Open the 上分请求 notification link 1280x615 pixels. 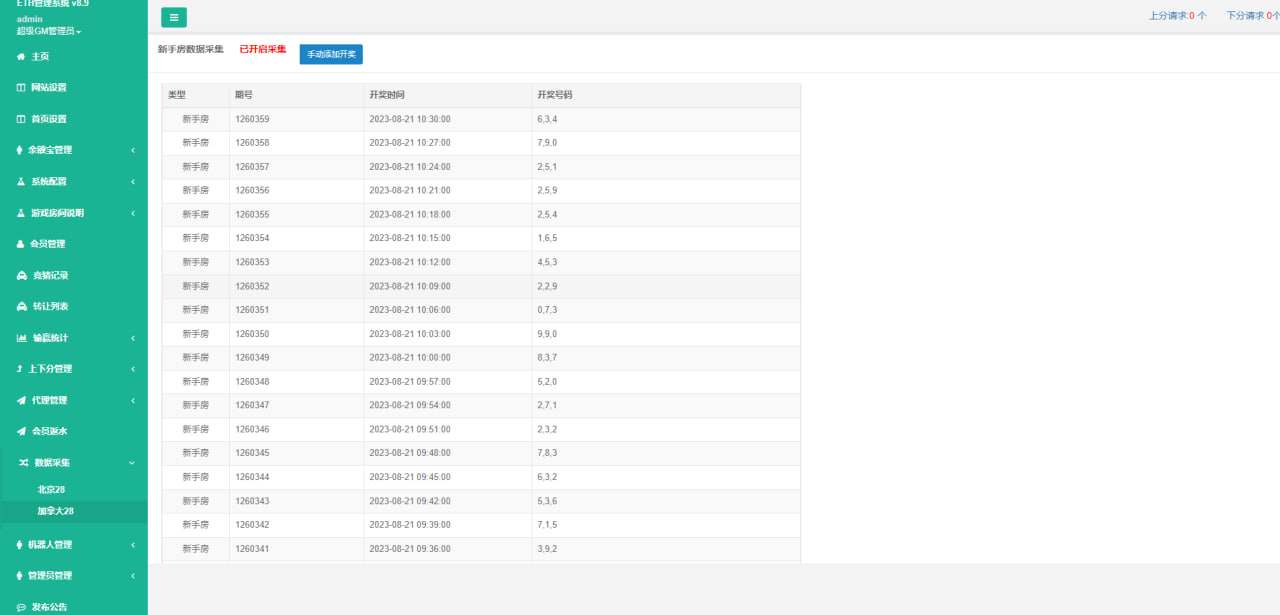pos(1177,16)
